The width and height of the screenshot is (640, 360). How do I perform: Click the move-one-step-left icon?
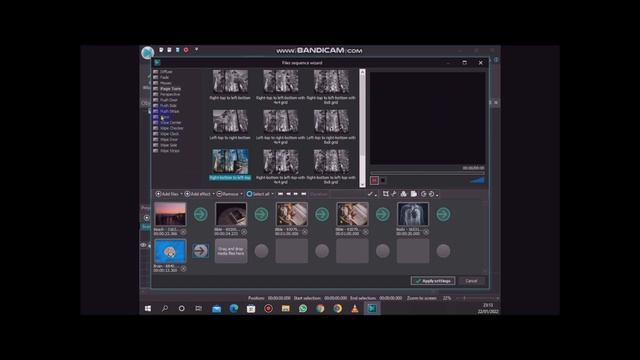[288, 194]
